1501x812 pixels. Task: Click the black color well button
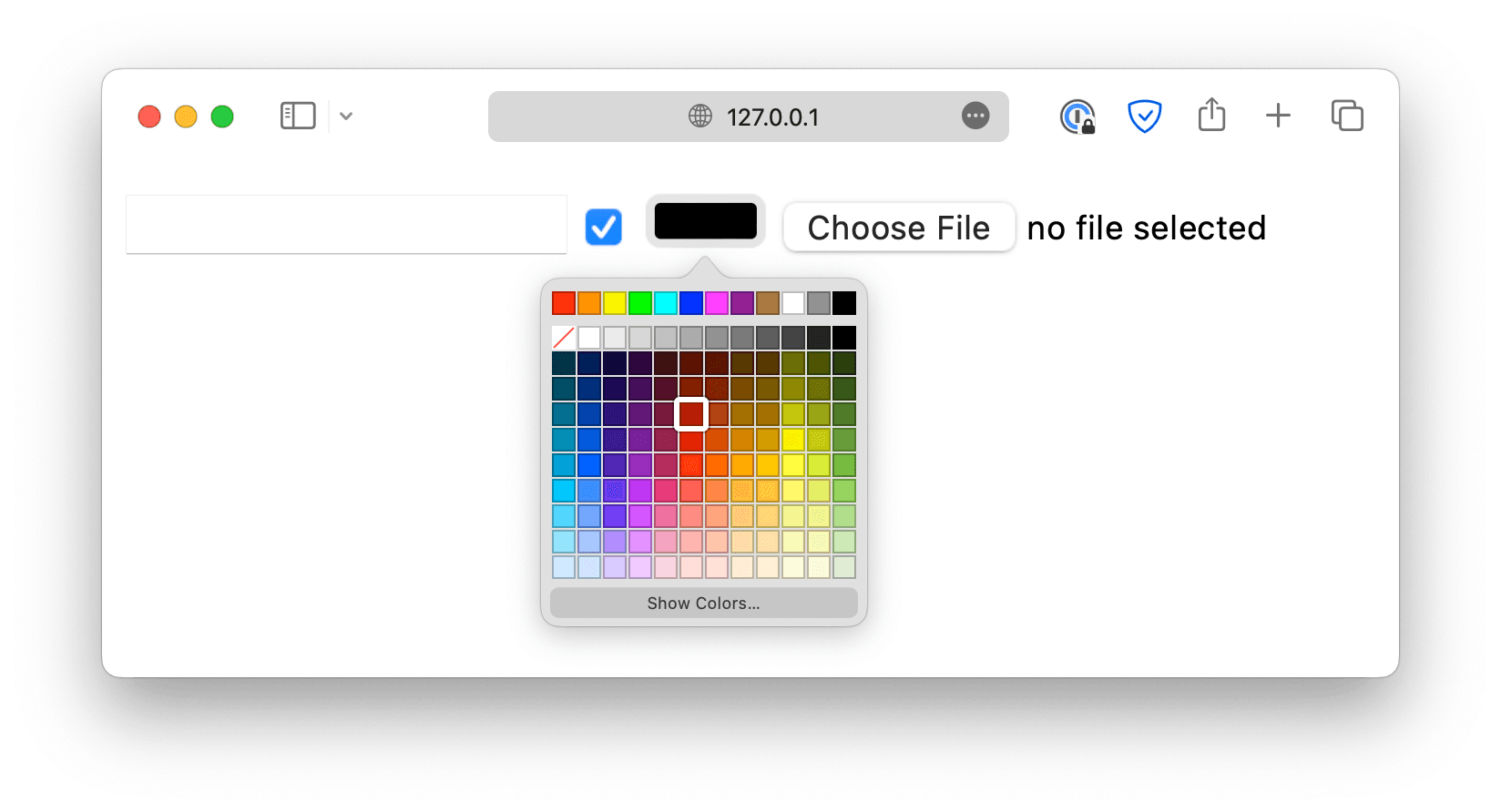coord(705,221)
